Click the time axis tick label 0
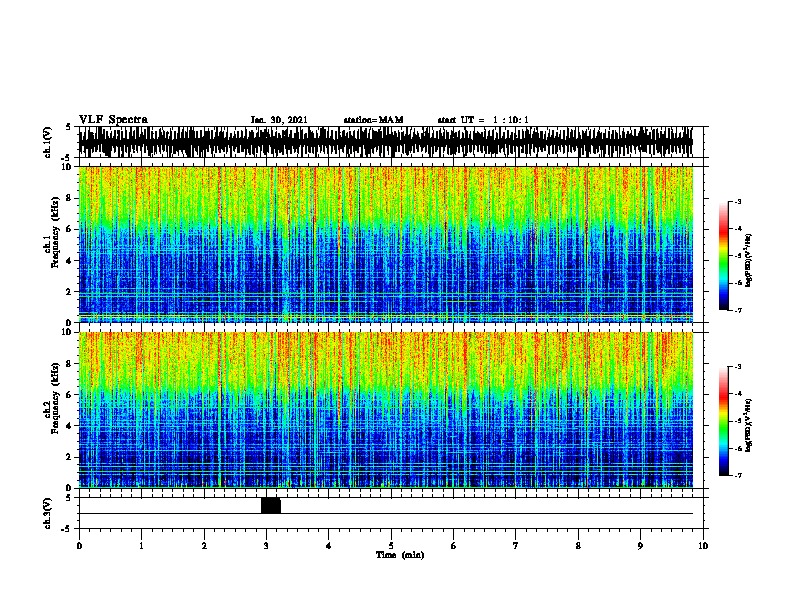 click(79, 545)
